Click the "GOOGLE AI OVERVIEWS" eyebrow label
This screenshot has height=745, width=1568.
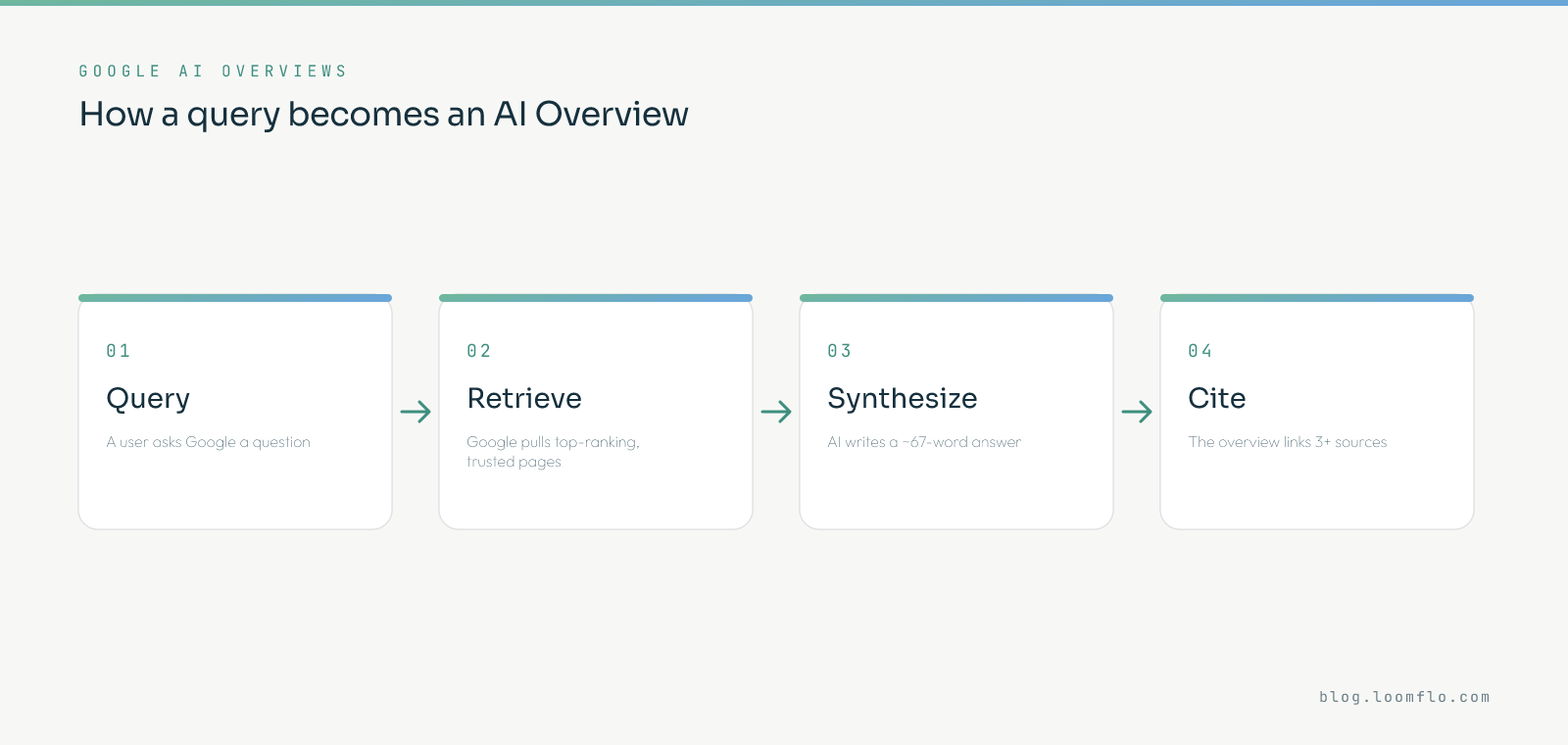click(213, 72)
